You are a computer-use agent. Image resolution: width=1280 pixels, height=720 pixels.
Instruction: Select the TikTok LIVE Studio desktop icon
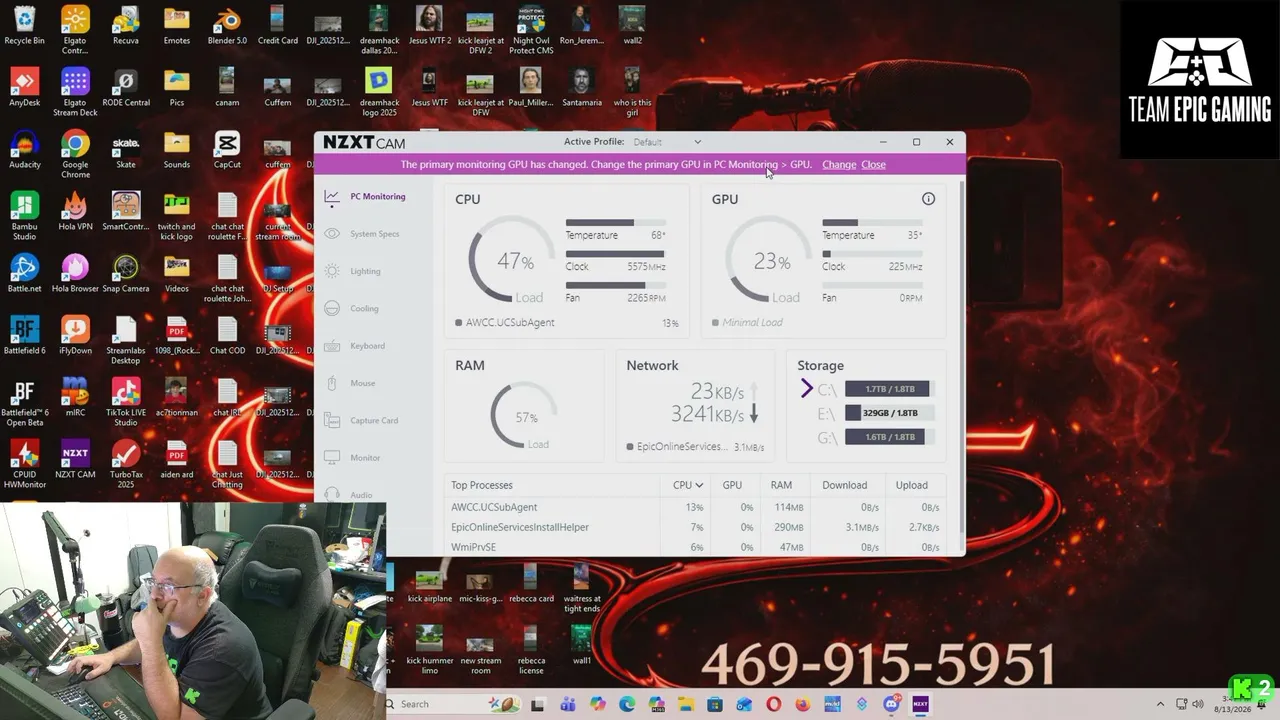(126, 403)
